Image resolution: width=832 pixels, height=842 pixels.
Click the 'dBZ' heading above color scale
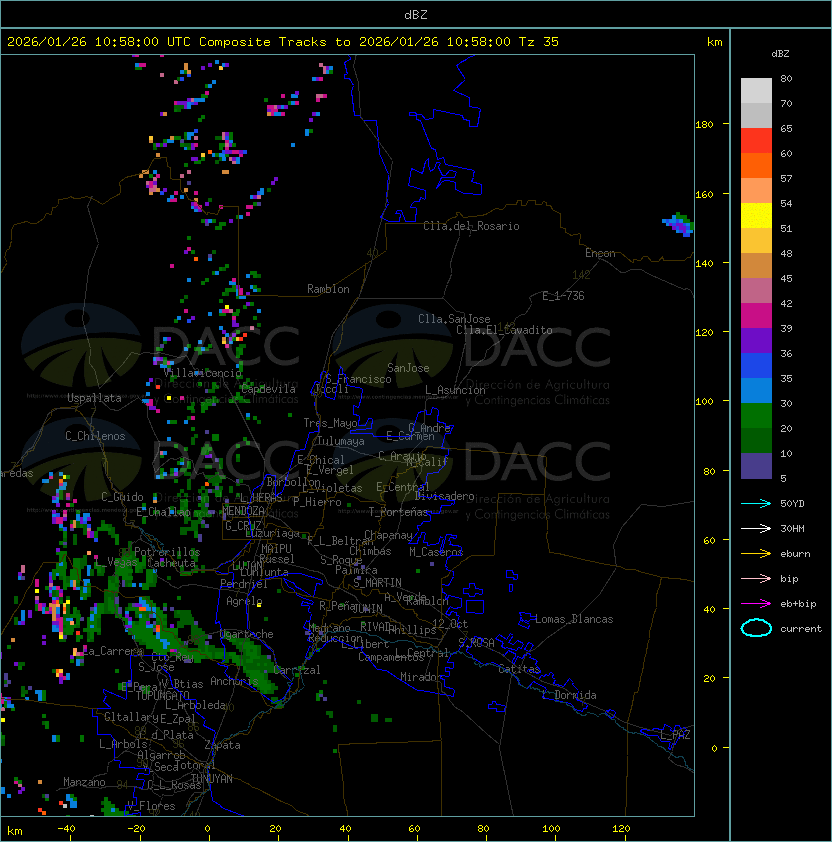point(780,54)
